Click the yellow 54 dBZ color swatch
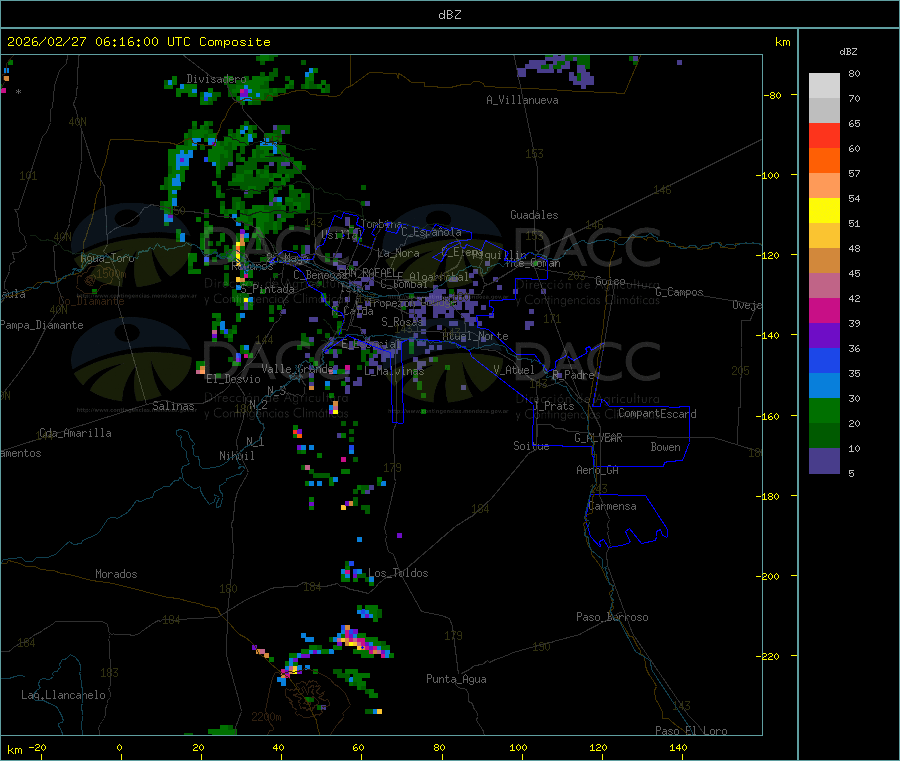 824,210
